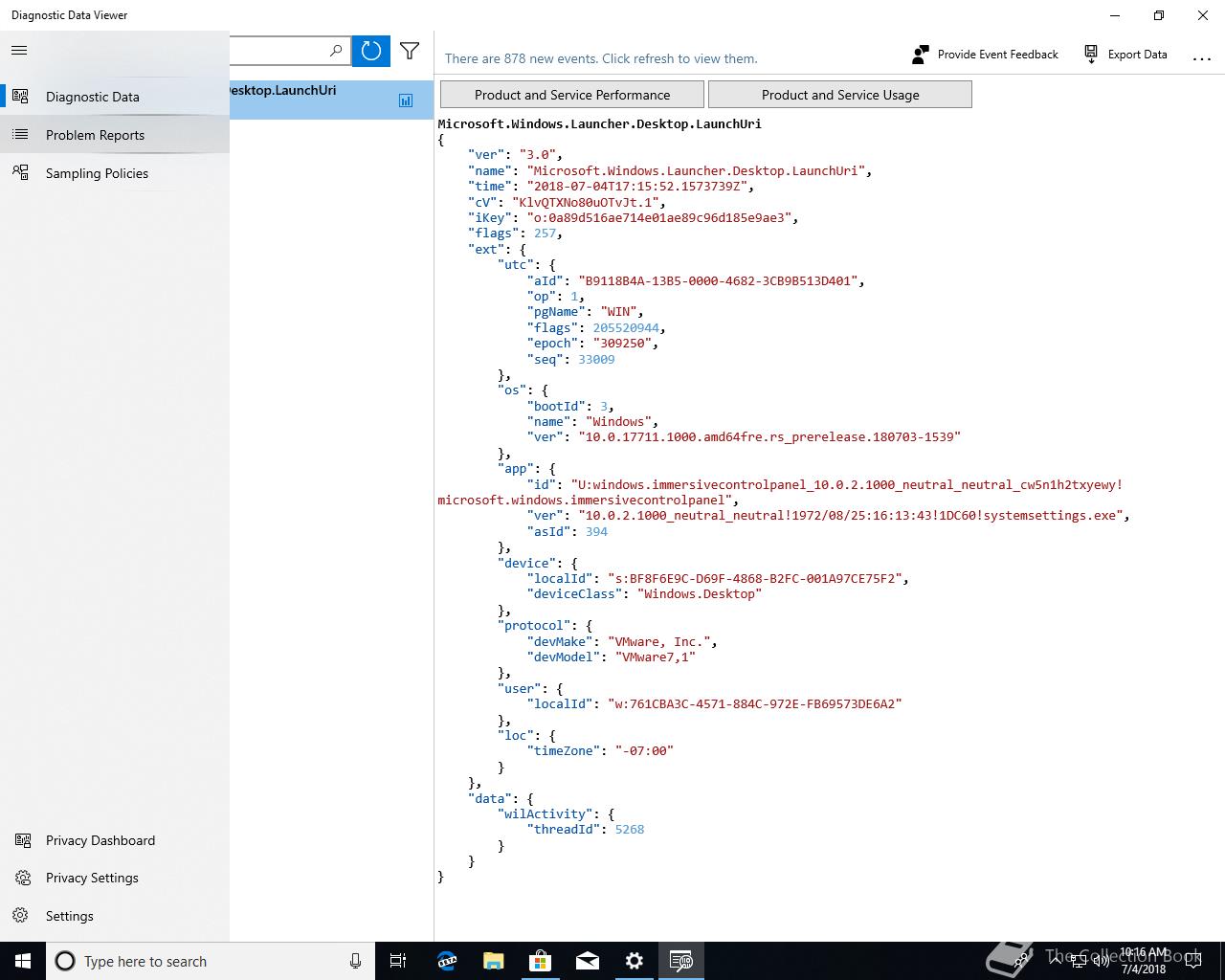Click the iKey value in JSON
Screen dimensions: 1225x980
tap(660, 218)
